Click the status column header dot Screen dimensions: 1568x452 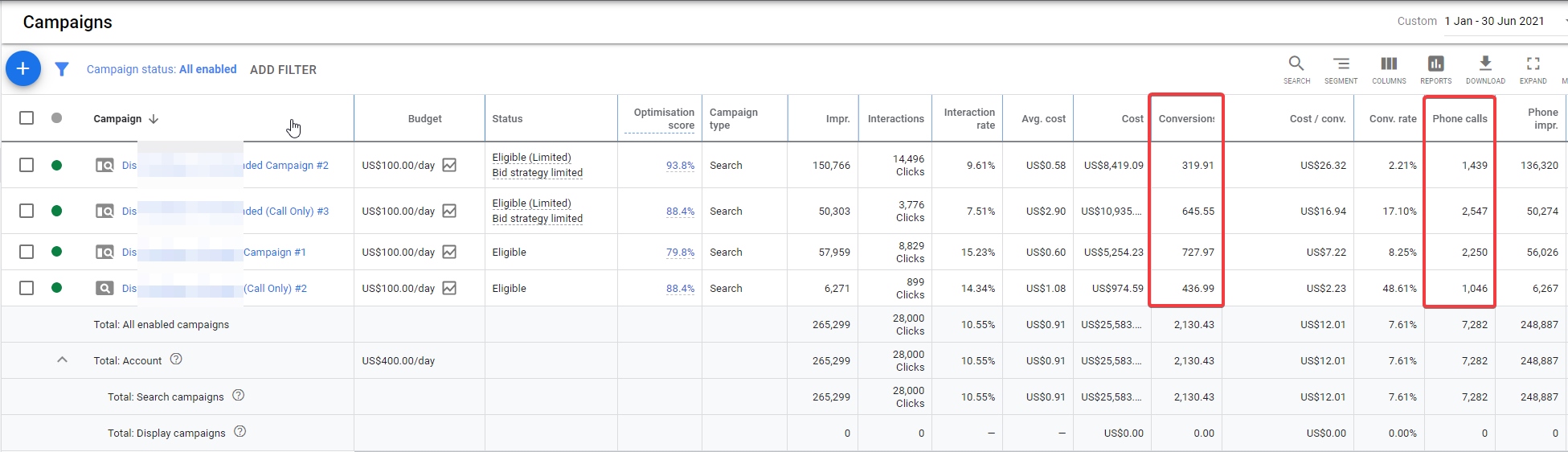(56, 117)
